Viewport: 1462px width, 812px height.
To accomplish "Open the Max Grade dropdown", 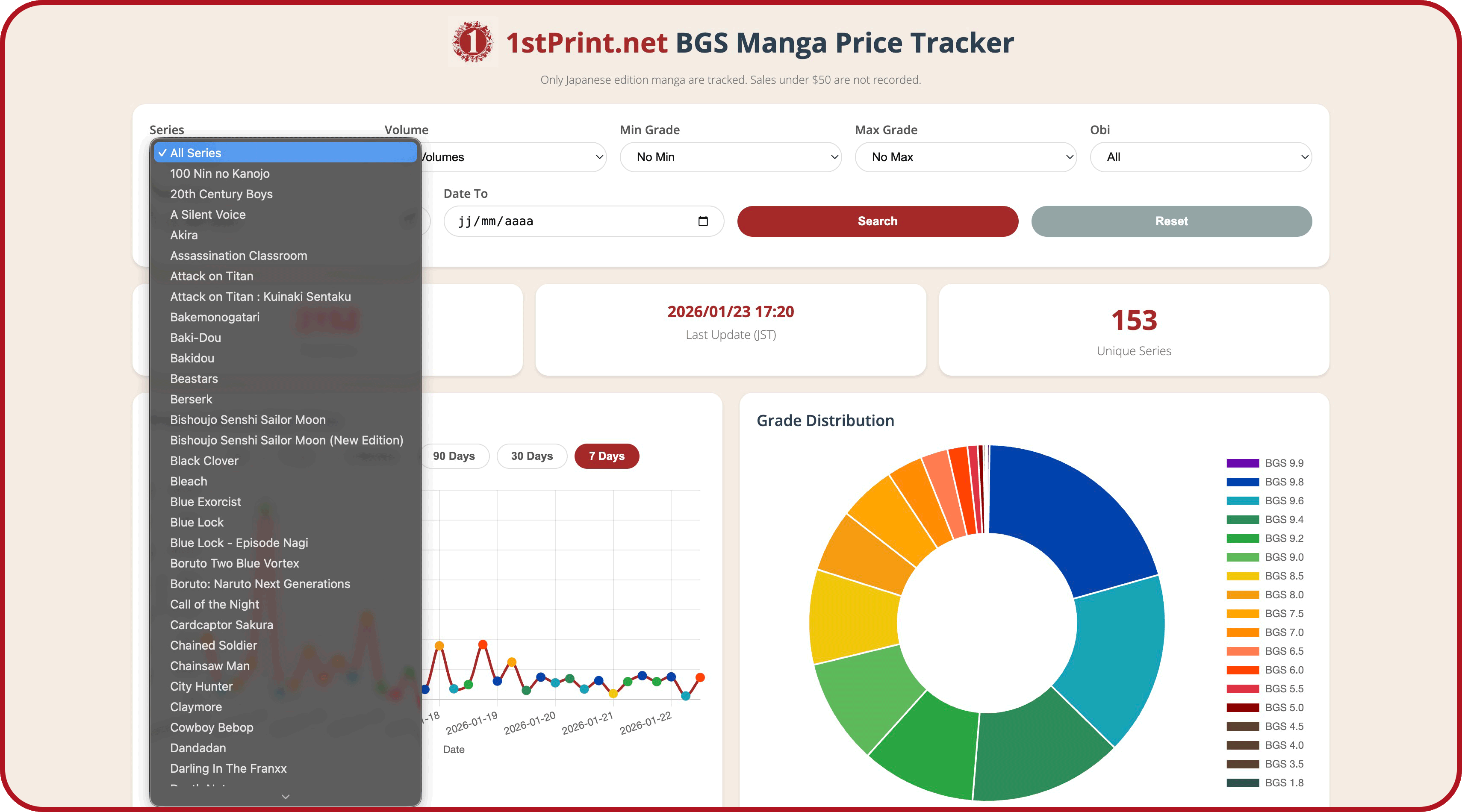I will [965, 157].
